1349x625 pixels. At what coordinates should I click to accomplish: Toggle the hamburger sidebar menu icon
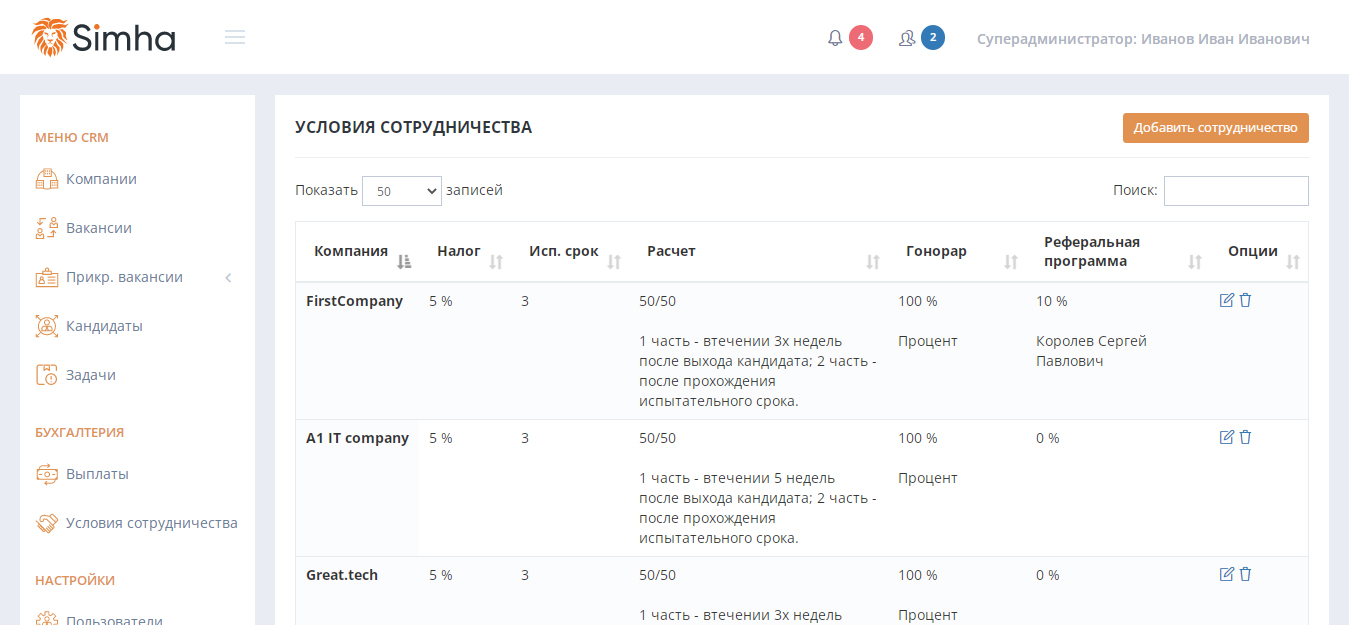[x=235, y=38]
